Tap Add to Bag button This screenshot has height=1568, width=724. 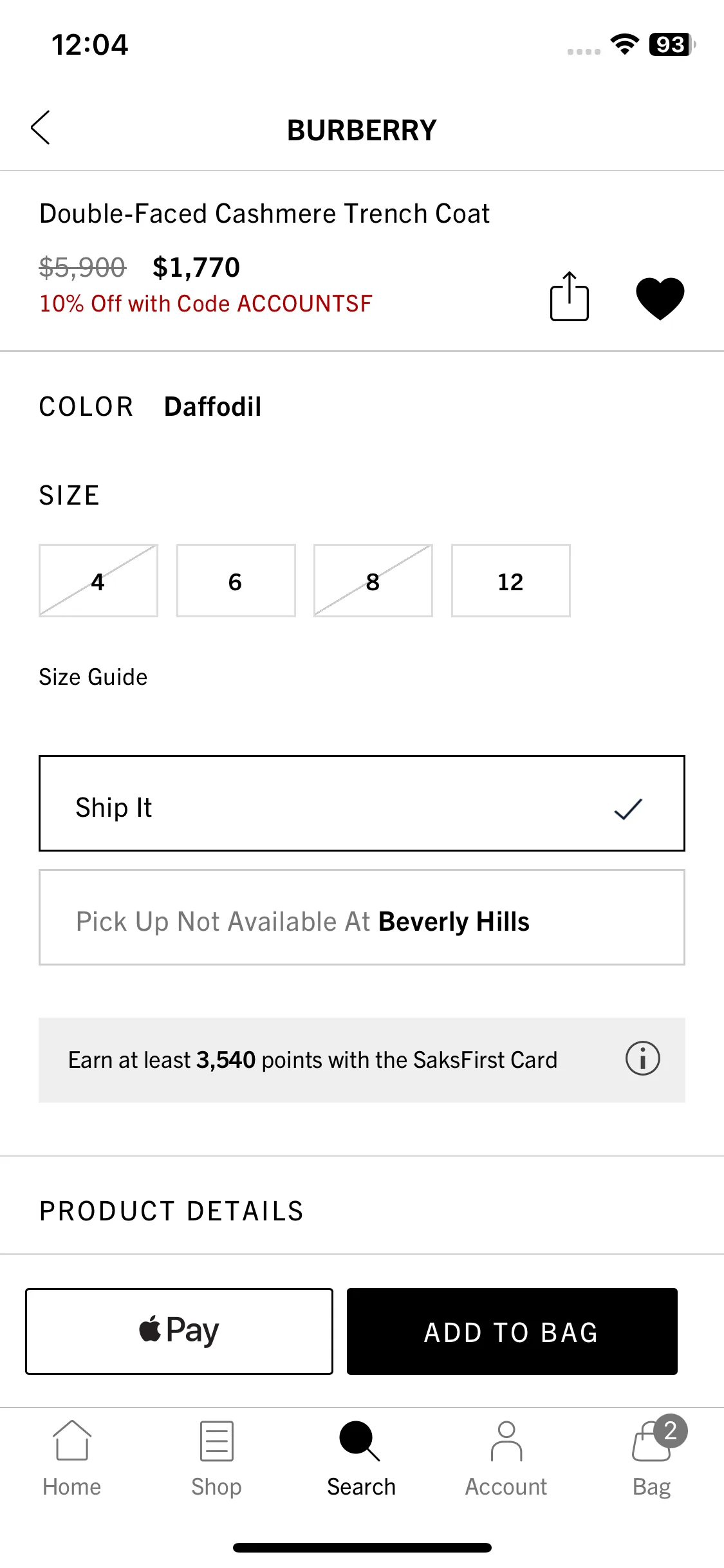(512, 1331)
